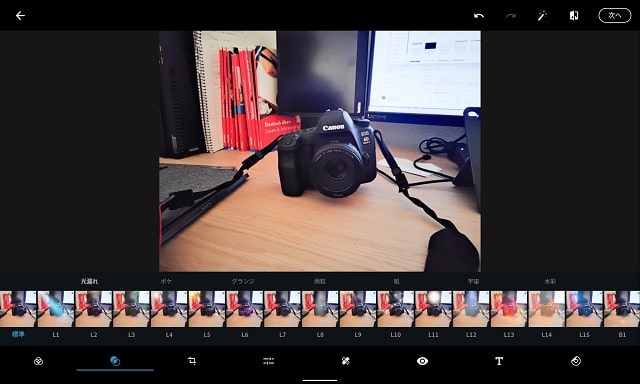Apply the L2 light leak overlay

(93, 309)
